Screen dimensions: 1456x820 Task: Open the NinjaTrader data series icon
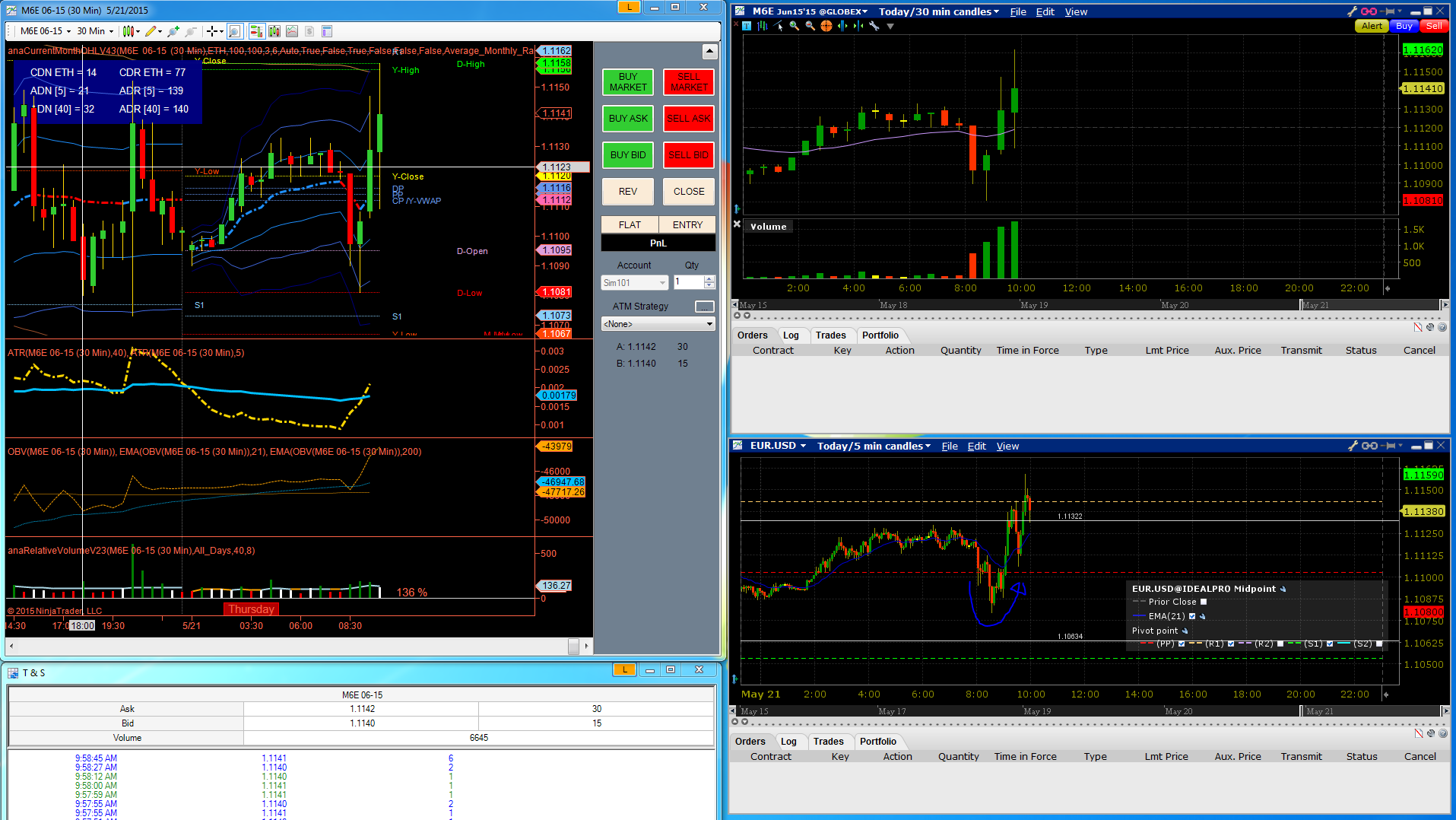(x=274, y=31)
